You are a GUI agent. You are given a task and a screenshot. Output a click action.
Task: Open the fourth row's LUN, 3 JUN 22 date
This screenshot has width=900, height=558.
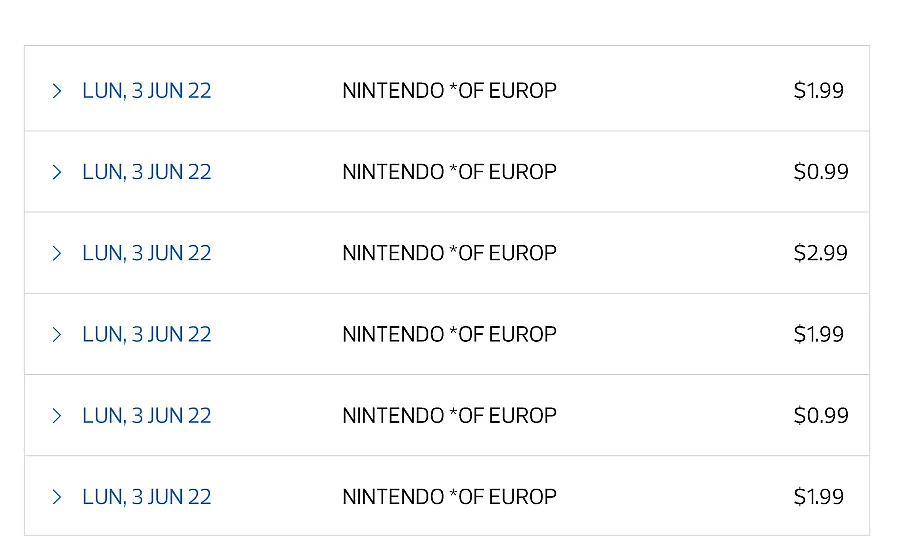tap(147, 334)
